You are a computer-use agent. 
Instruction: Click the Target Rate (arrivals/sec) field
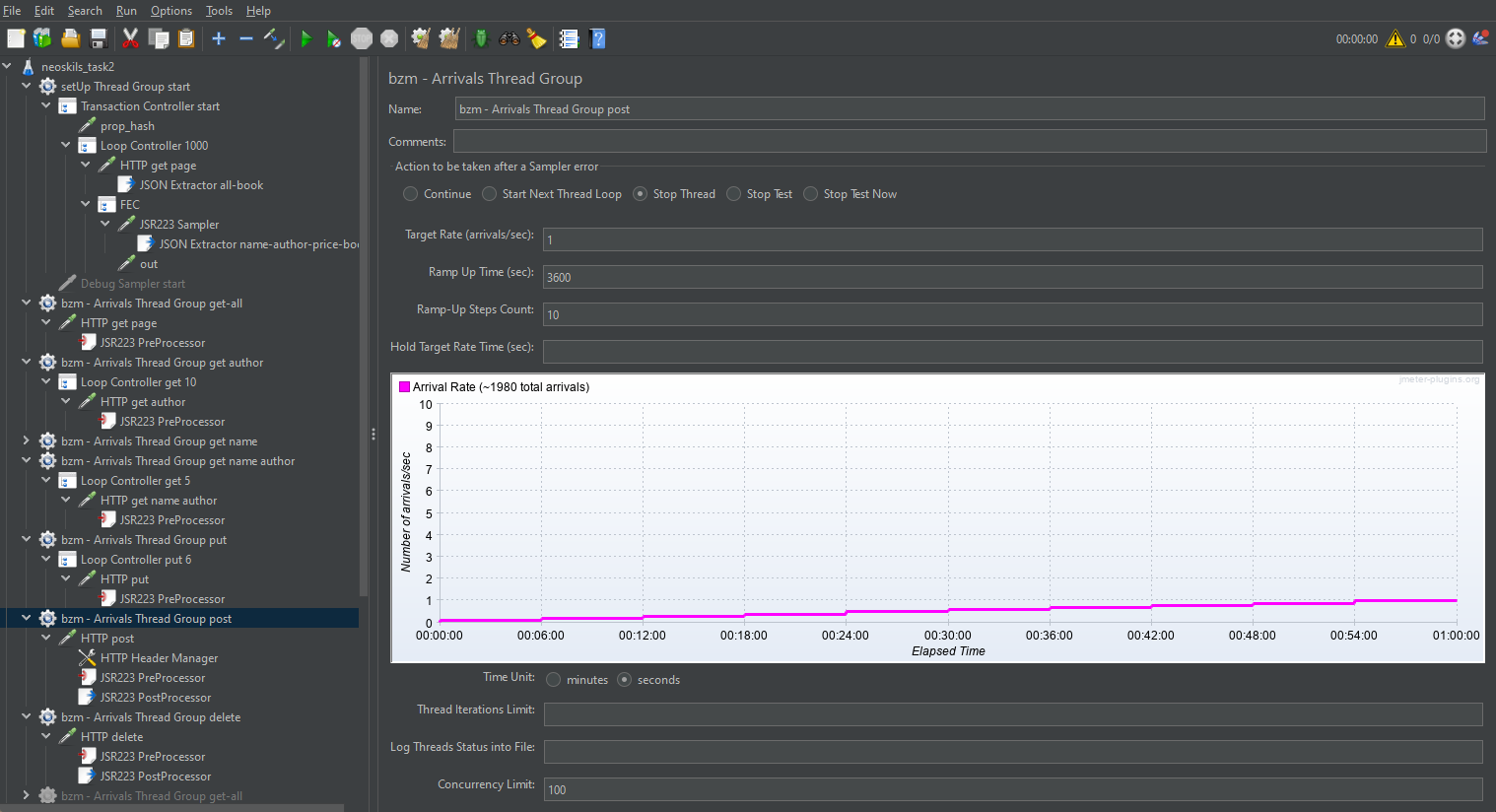[1011, 239]
